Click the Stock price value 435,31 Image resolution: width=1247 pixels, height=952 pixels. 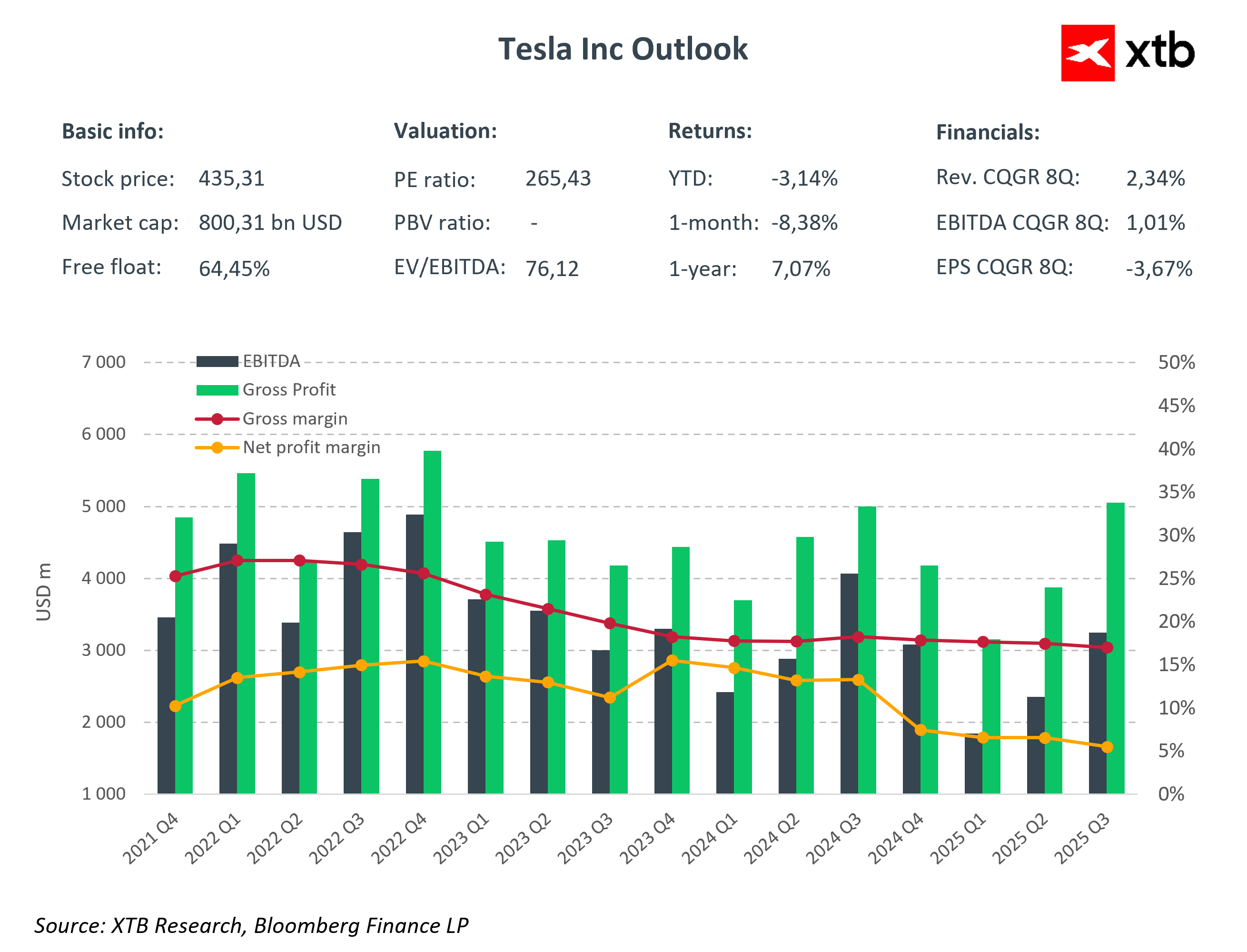(231, 178)
